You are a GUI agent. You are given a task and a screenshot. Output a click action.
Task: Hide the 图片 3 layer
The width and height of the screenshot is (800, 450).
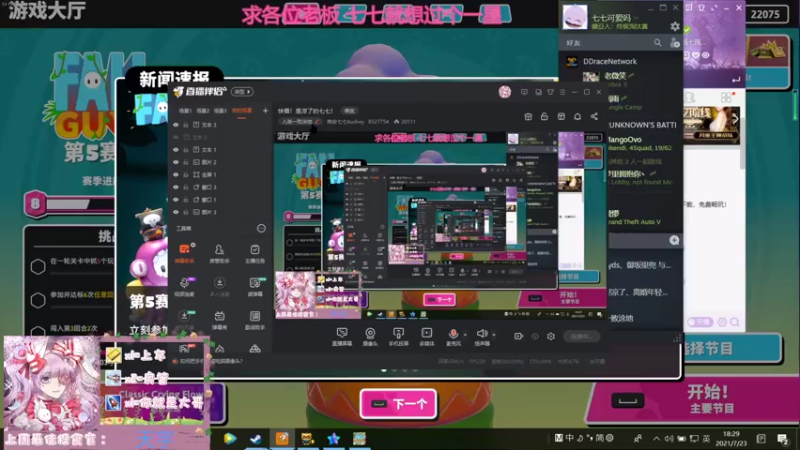[176, 212]
